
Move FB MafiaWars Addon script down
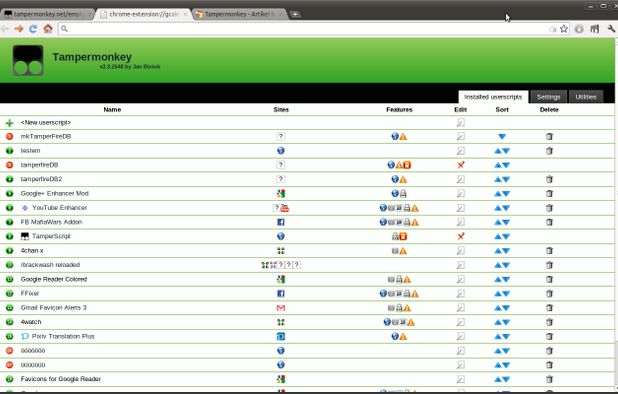(506, 222)
